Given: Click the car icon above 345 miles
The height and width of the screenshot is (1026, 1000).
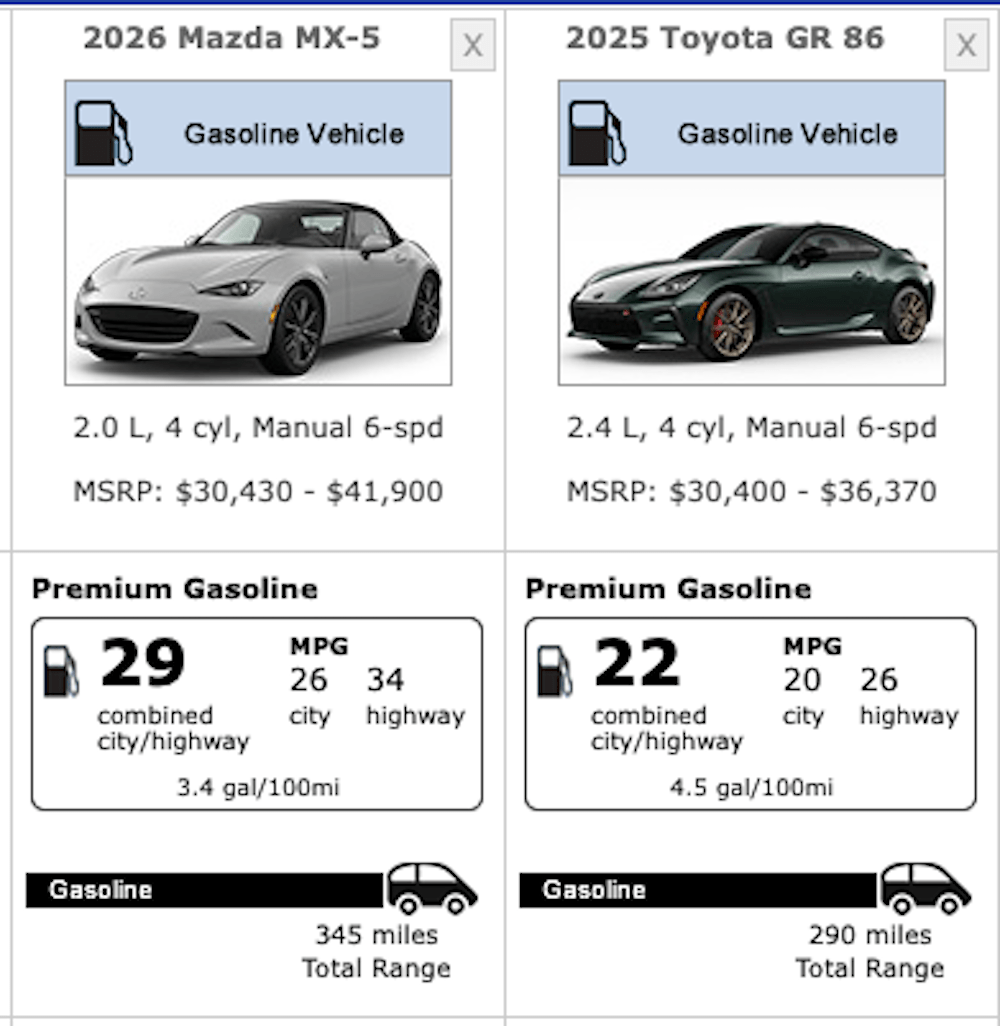Looking at the screenshot, I should coord(432,888).
